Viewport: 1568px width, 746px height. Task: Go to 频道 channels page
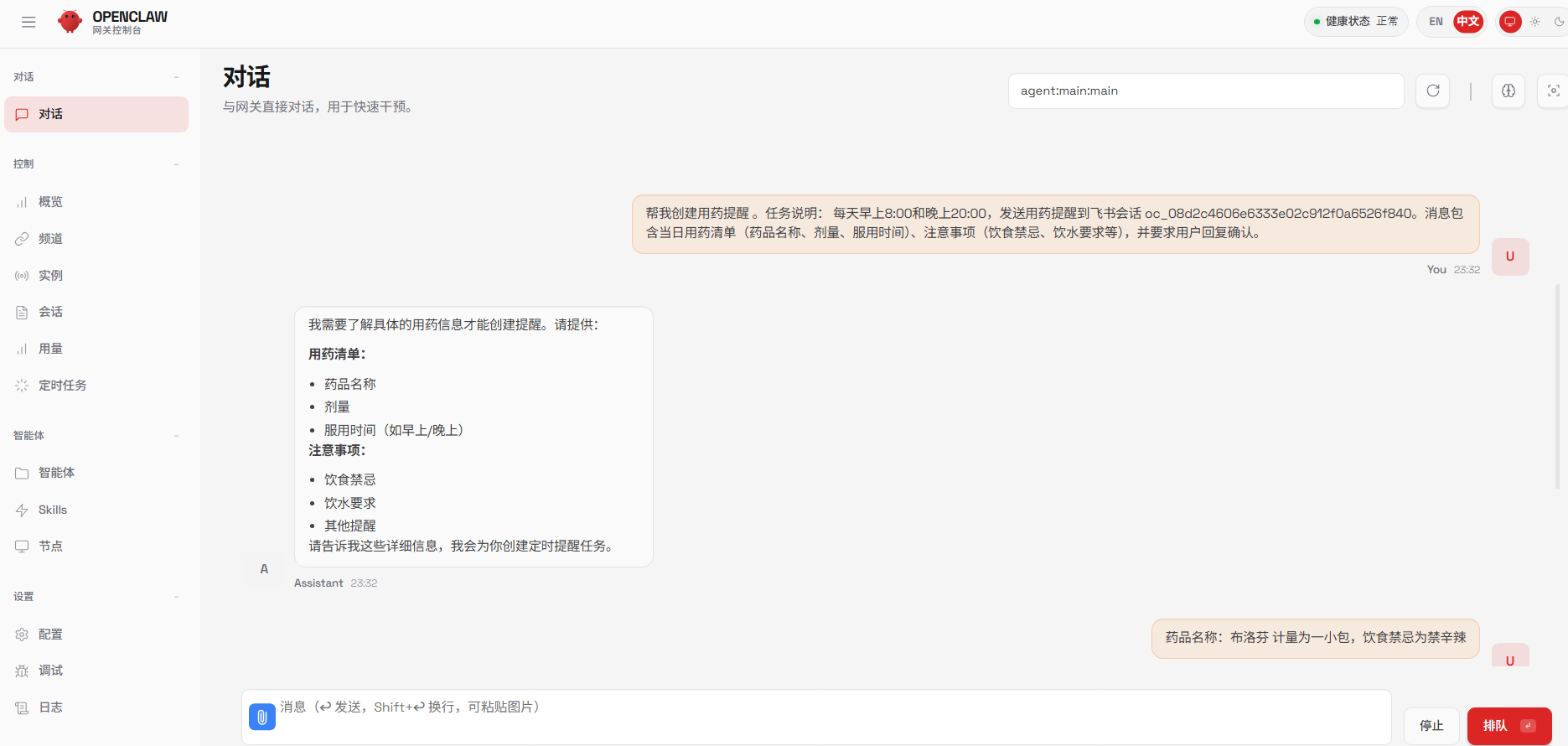tap(50, 239)
